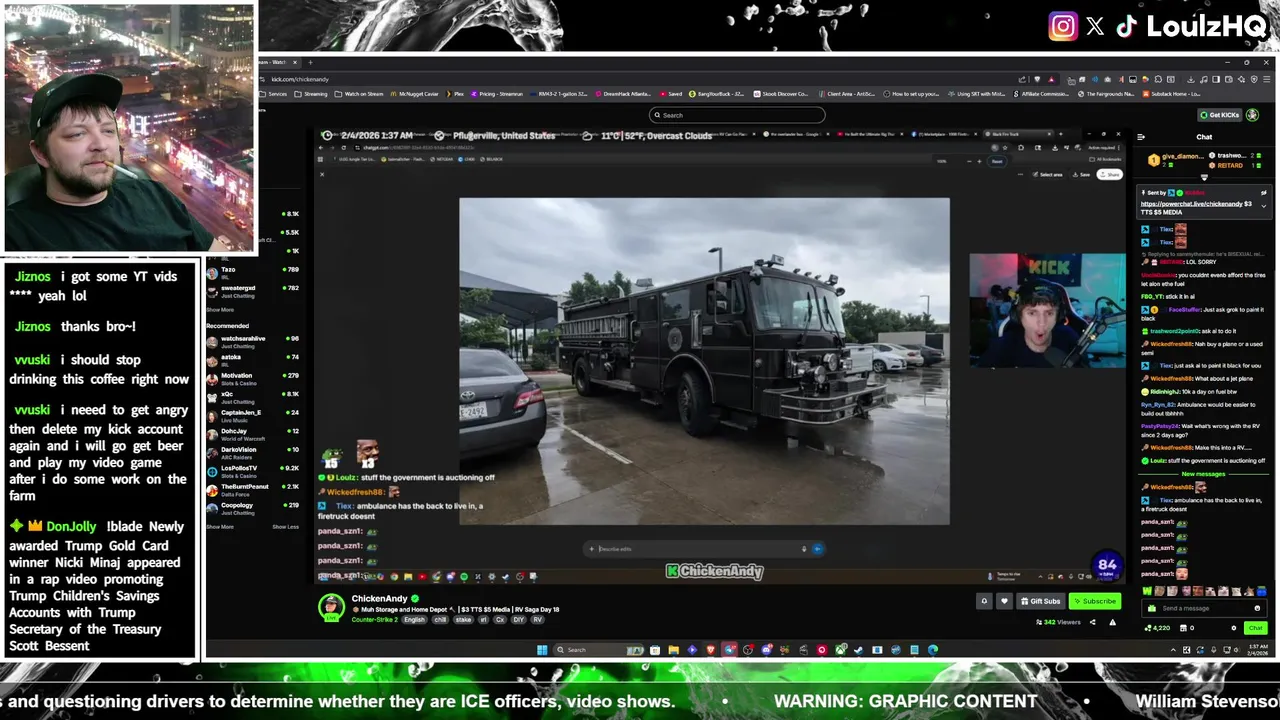Screen dimensions: 1280x720
Task: Click the Counter-Strike 2 category link
Action: (374, 620)
